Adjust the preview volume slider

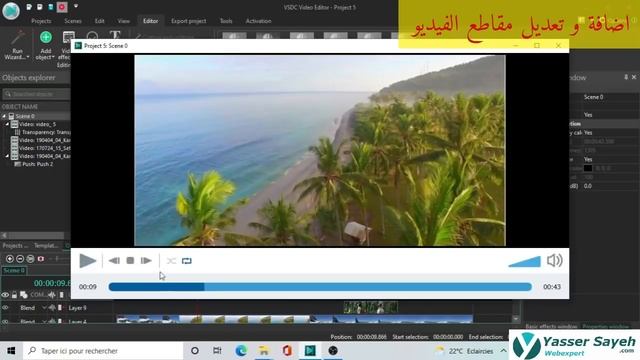524,261
